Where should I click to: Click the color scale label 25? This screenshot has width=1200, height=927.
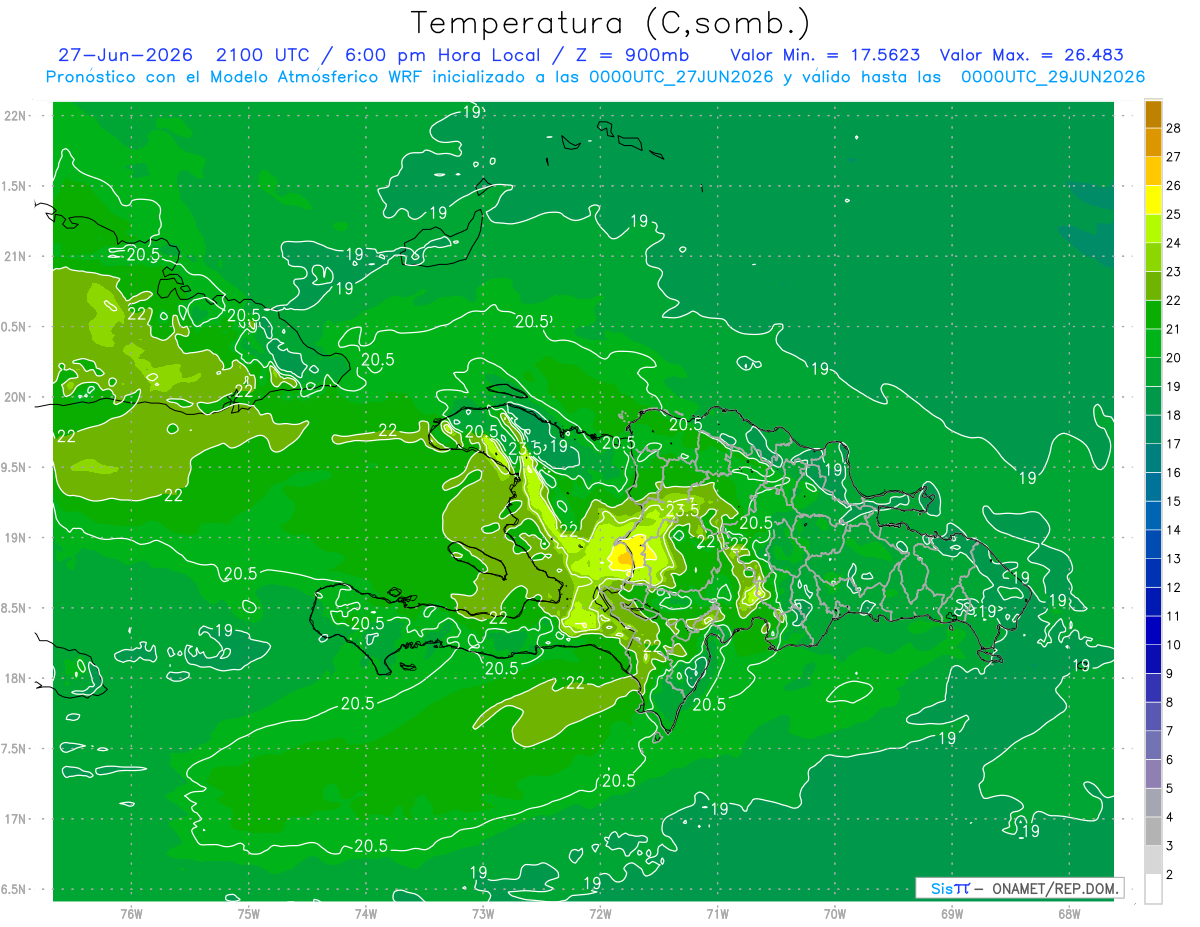click(1174, 214)
